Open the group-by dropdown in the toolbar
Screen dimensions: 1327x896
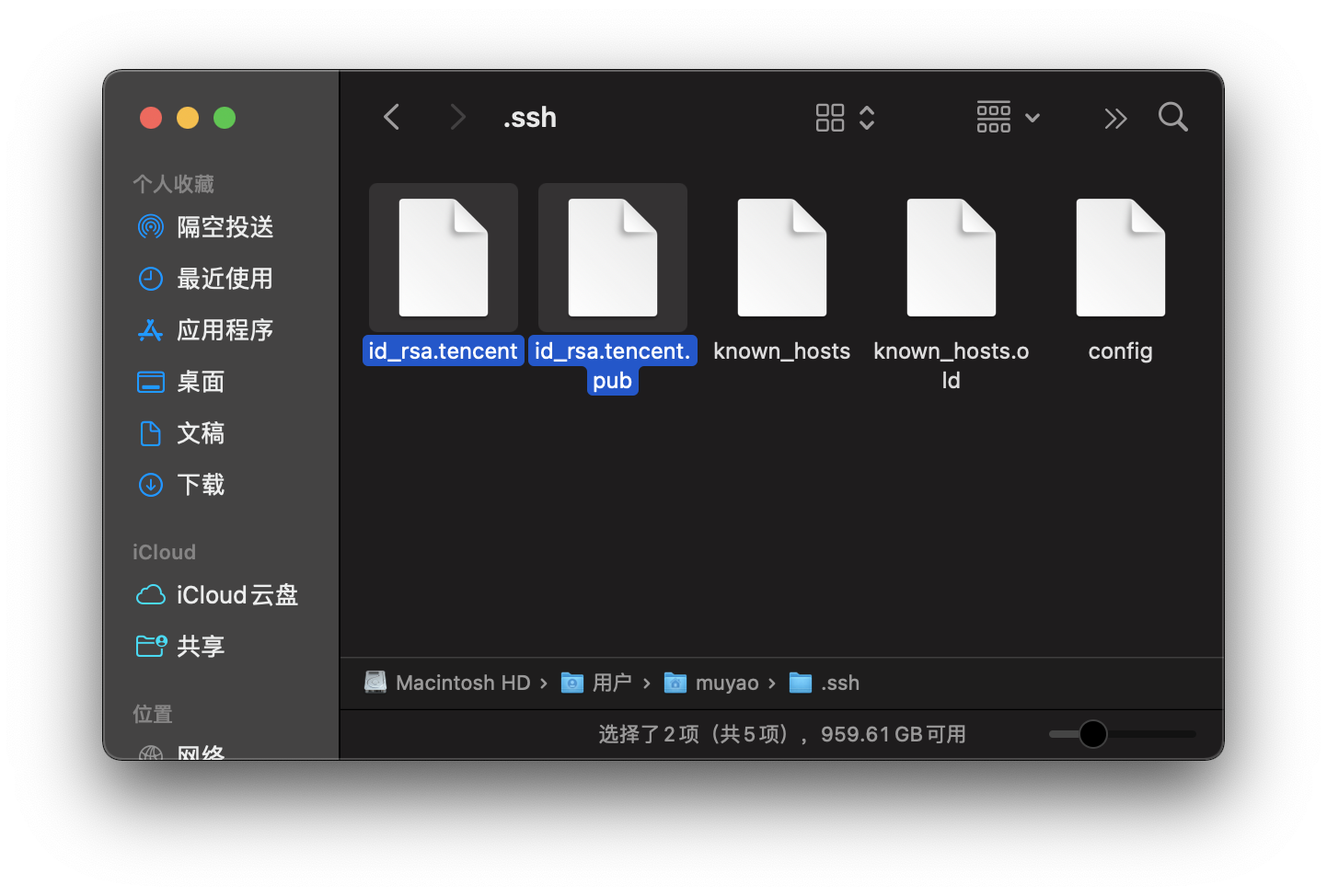coord(1007,117)
